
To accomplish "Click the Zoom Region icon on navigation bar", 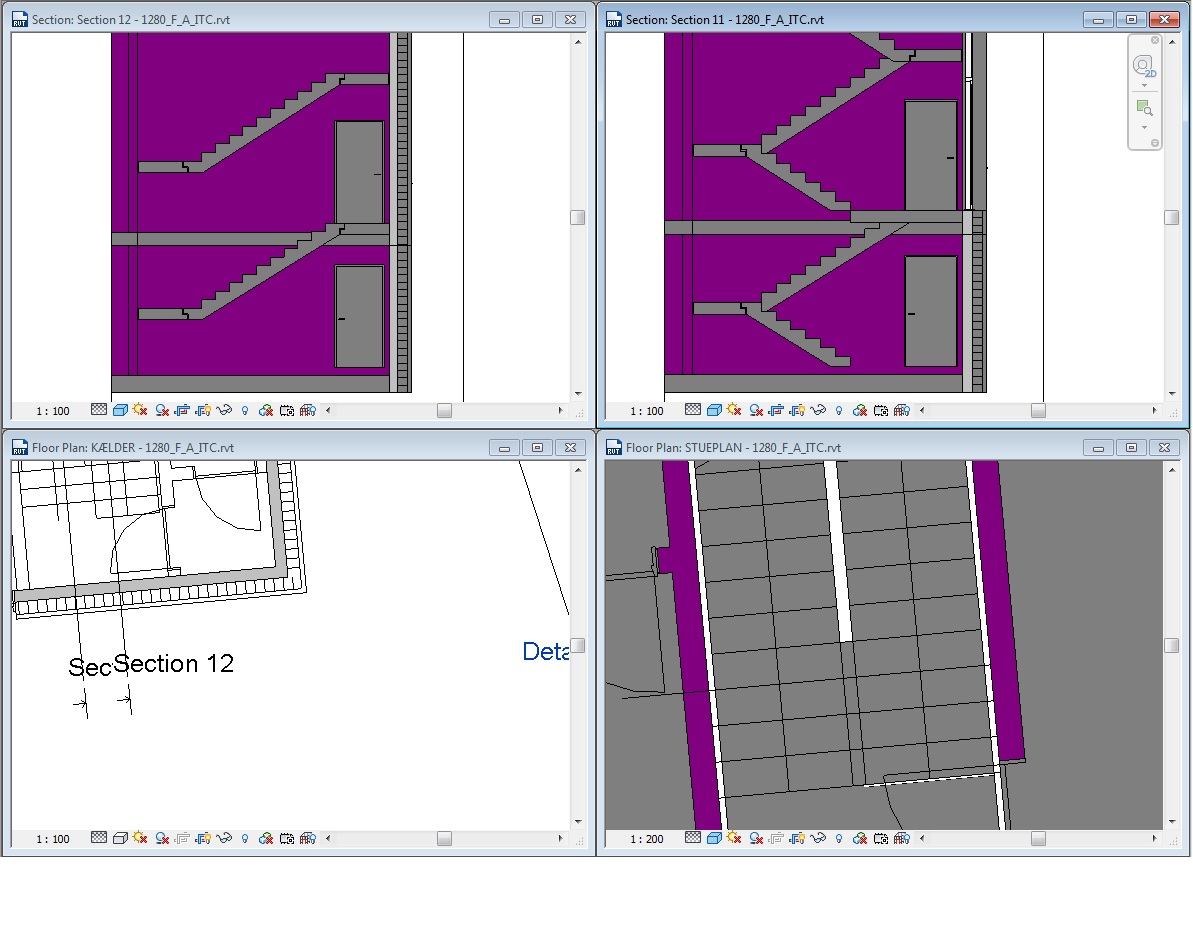I will 1144,108.
